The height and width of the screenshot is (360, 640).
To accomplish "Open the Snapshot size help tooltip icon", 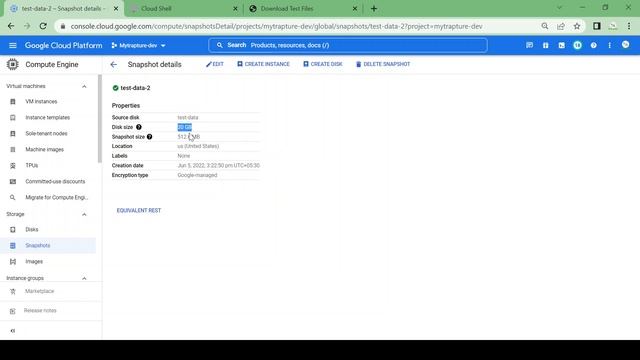I will click(x=149, y=137).
